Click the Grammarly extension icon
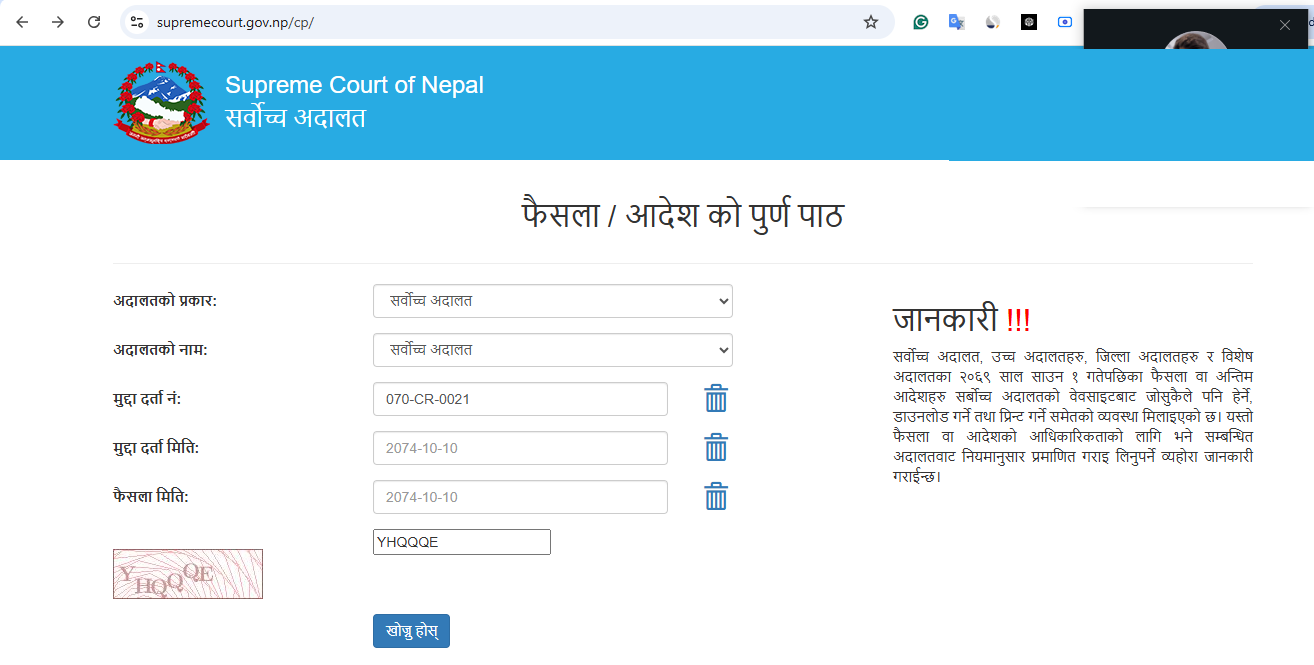1314x665 pixels. point(921,22)
